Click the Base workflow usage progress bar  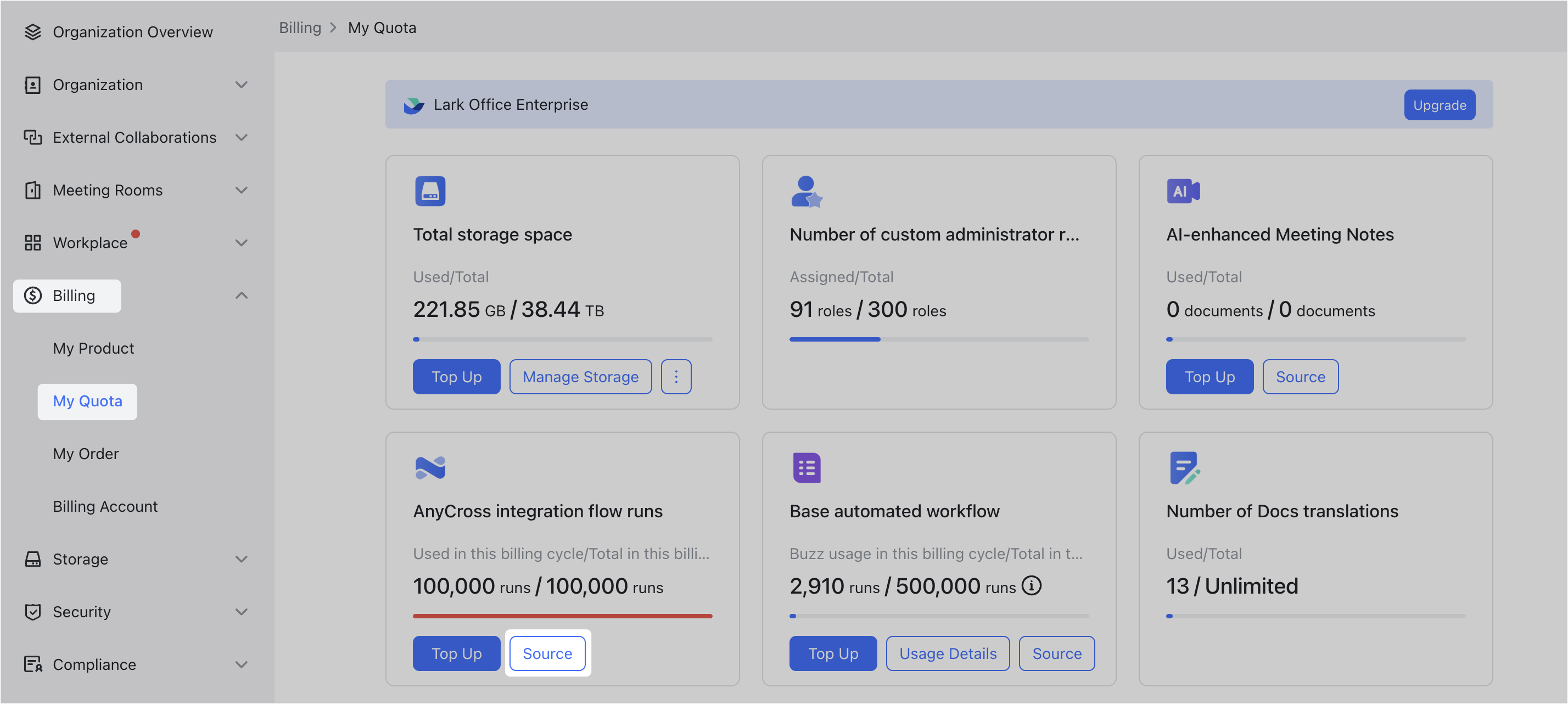[x=939, y=616]
